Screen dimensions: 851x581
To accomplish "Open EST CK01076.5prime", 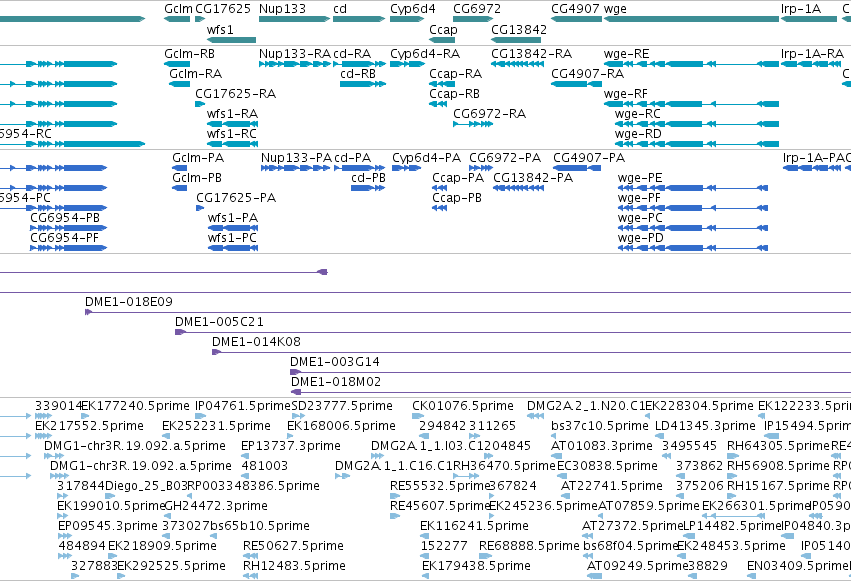I will click(x=462, y=406).
